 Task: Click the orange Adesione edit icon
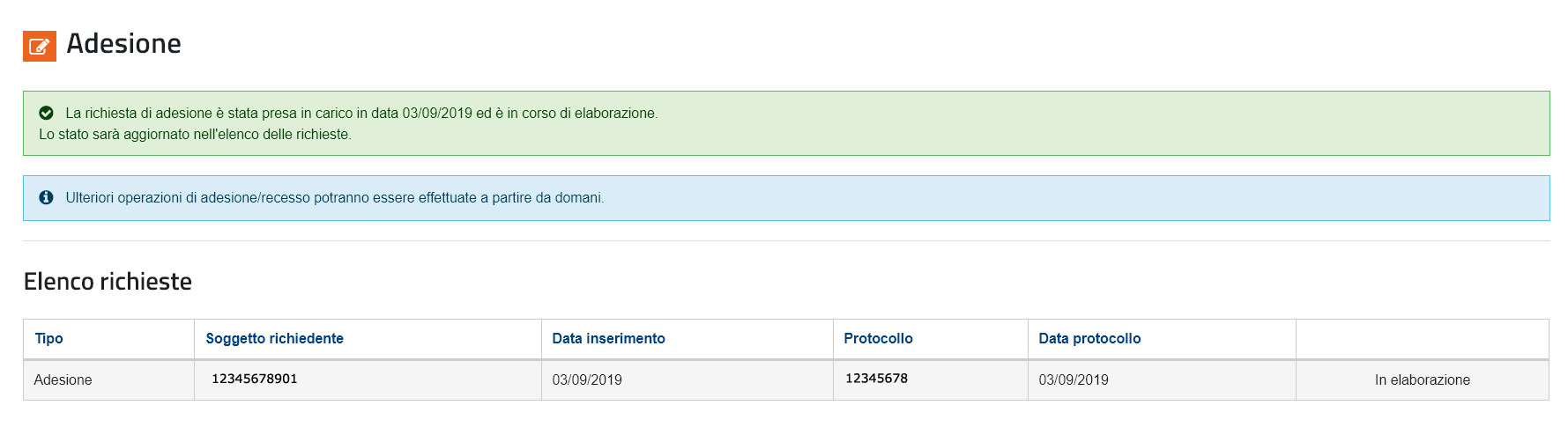(40, 46)
